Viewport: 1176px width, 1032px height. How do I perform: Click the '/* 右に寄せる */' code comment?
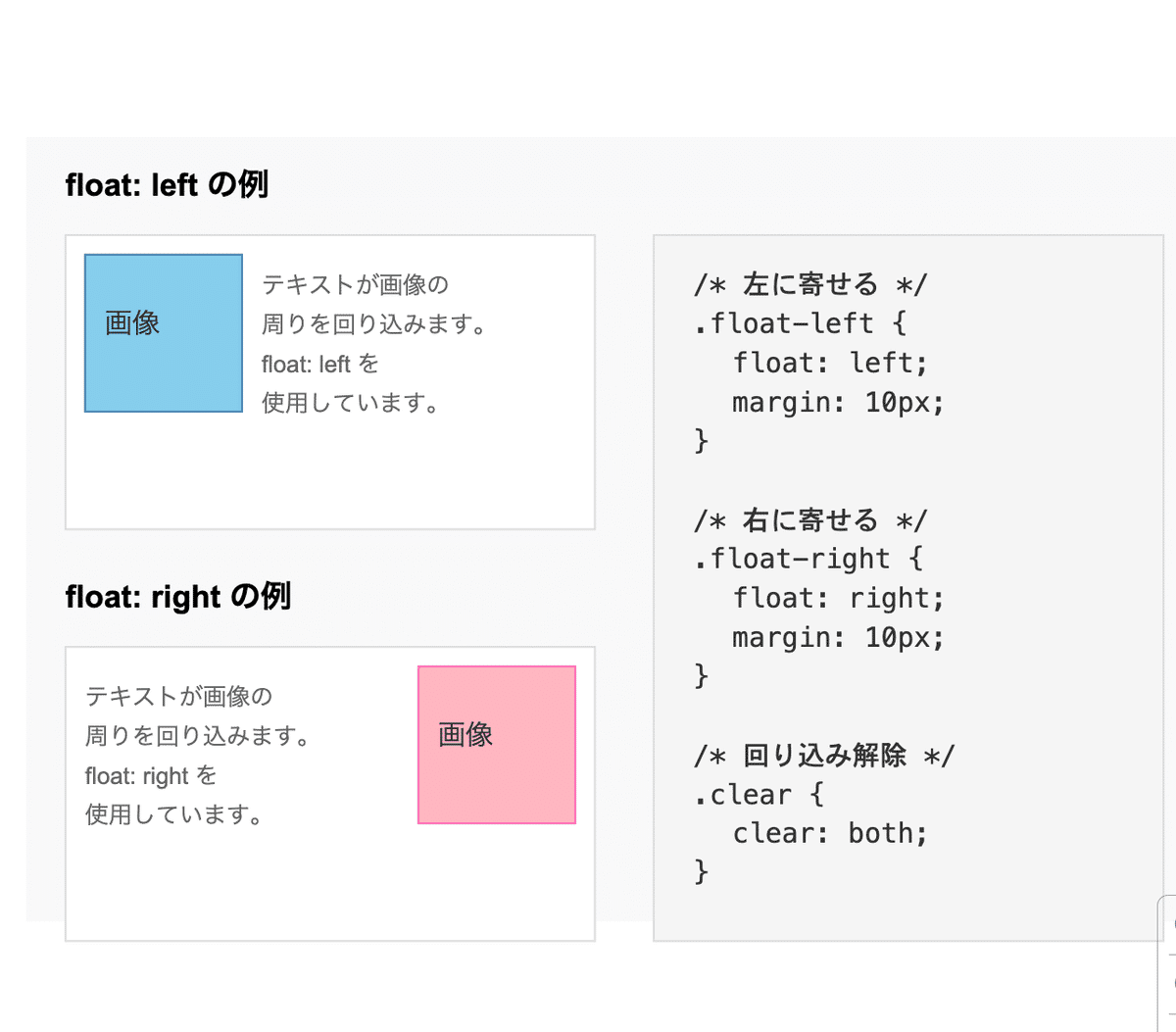pos(809,519)
